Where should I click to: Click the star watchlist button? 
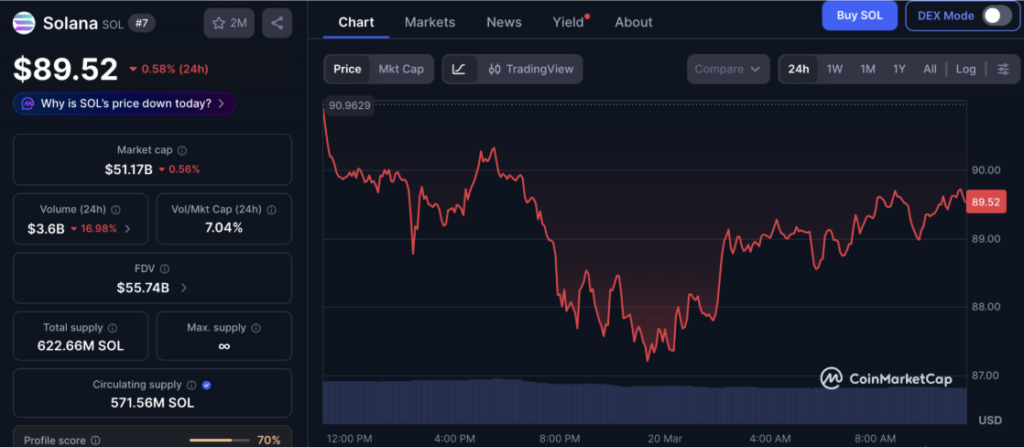click(228, 22)
